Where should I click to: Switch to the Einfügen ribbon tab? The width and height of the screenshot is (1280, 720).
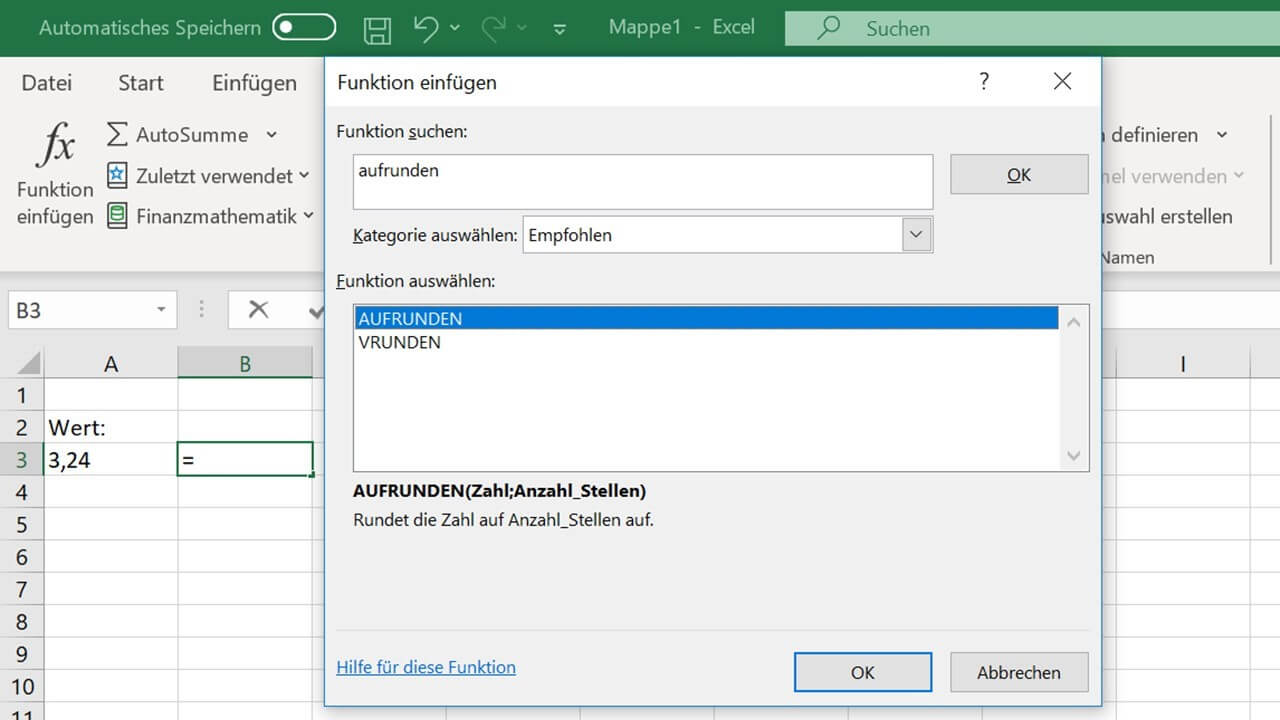(x=254, y=83)
